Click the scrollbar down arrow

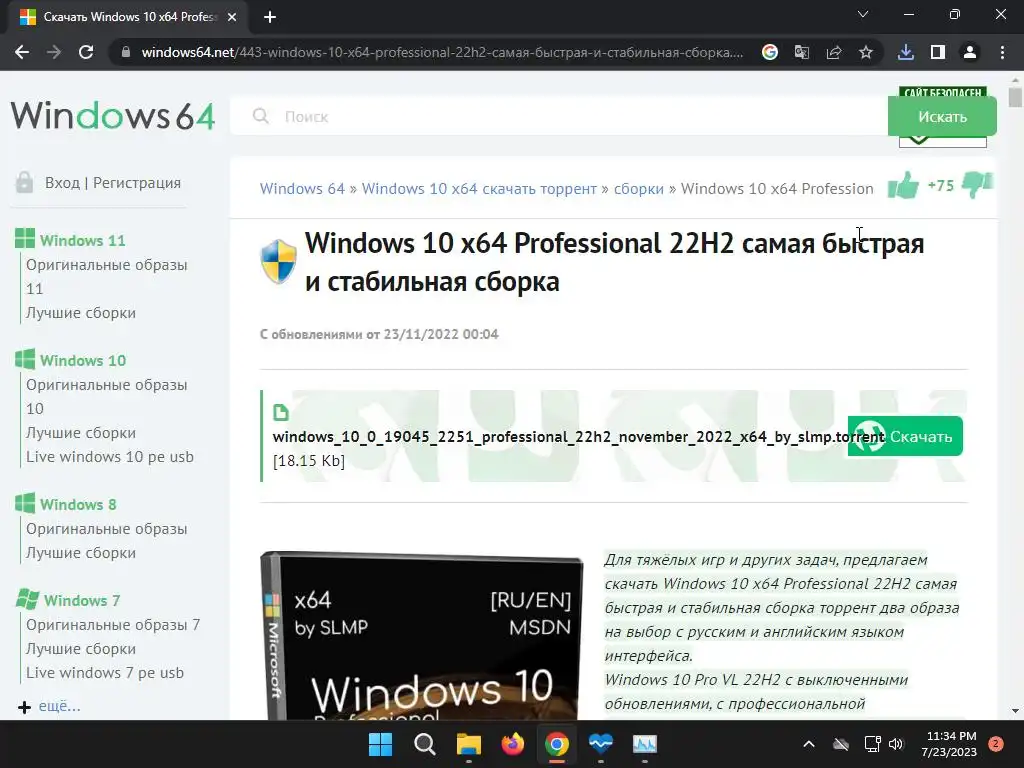point(1015,711)
